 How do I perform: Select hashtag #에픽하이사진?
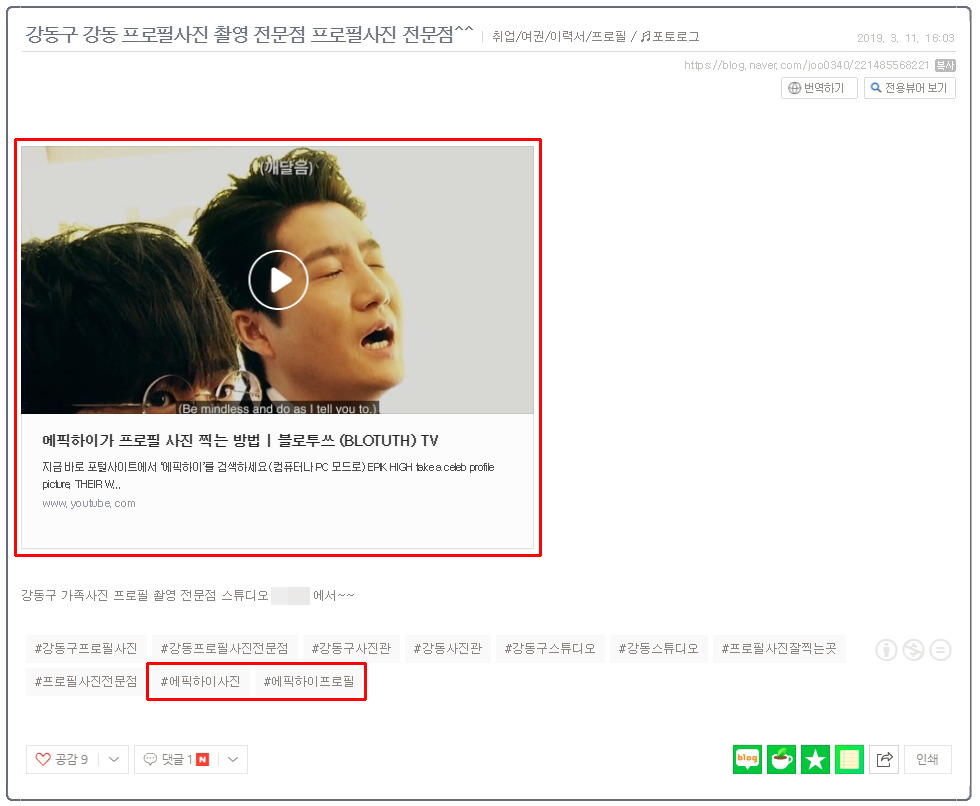[201, 681]
